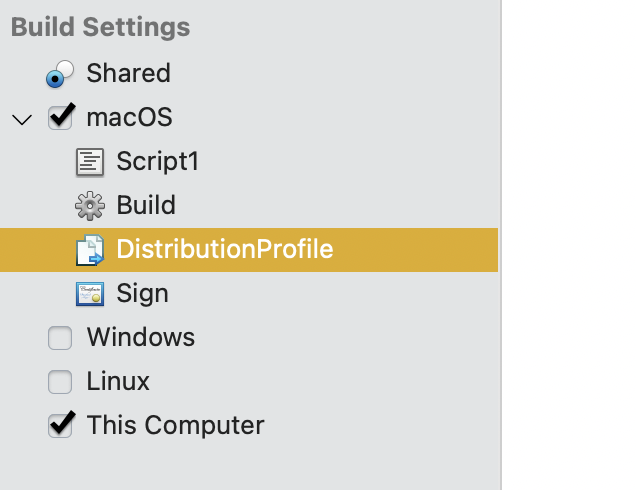Uncheck the macOS build target checkbox
636x490 pixels.
tap(60, 118)
